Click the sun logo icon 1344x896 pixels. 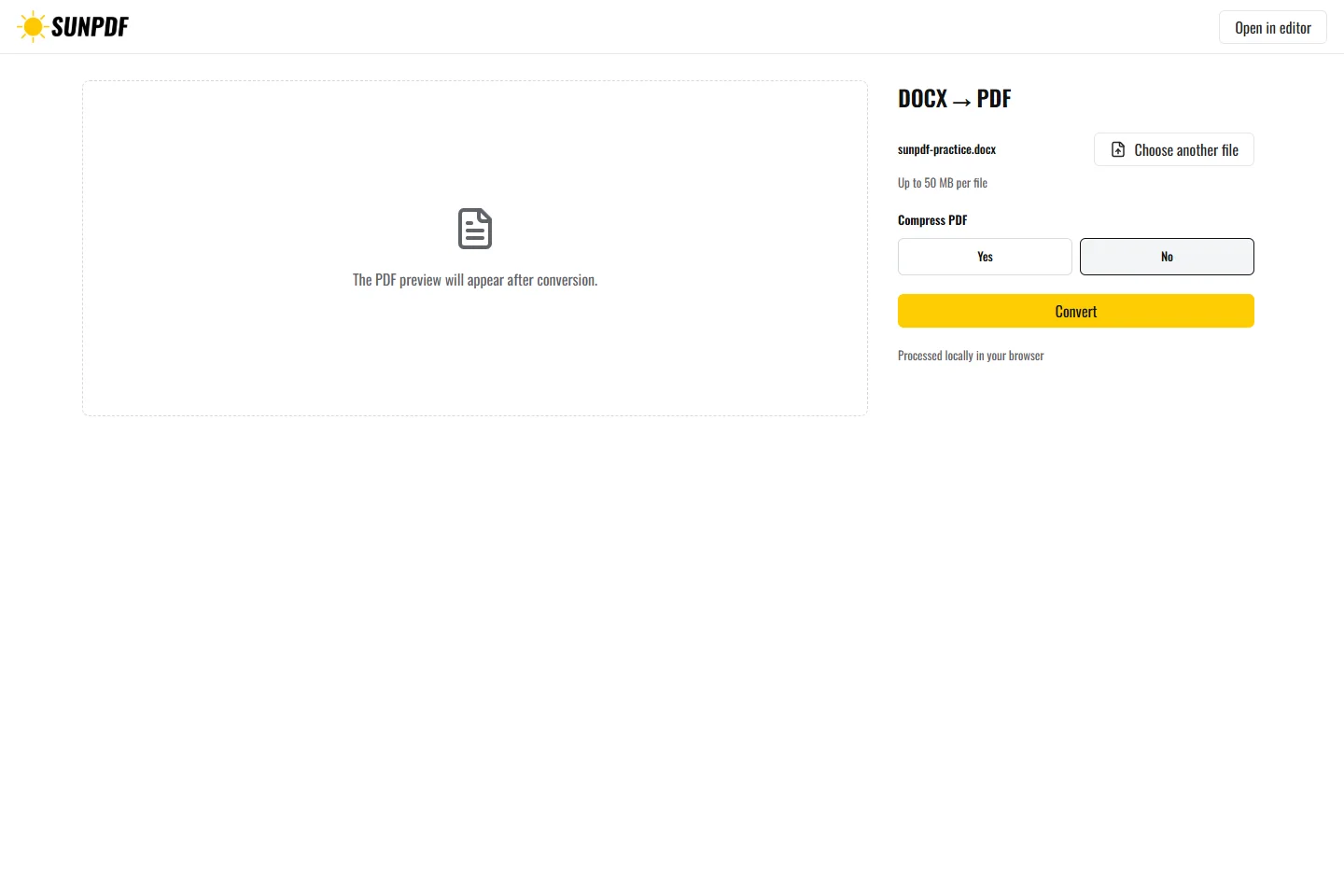click(x=33, y=27)
